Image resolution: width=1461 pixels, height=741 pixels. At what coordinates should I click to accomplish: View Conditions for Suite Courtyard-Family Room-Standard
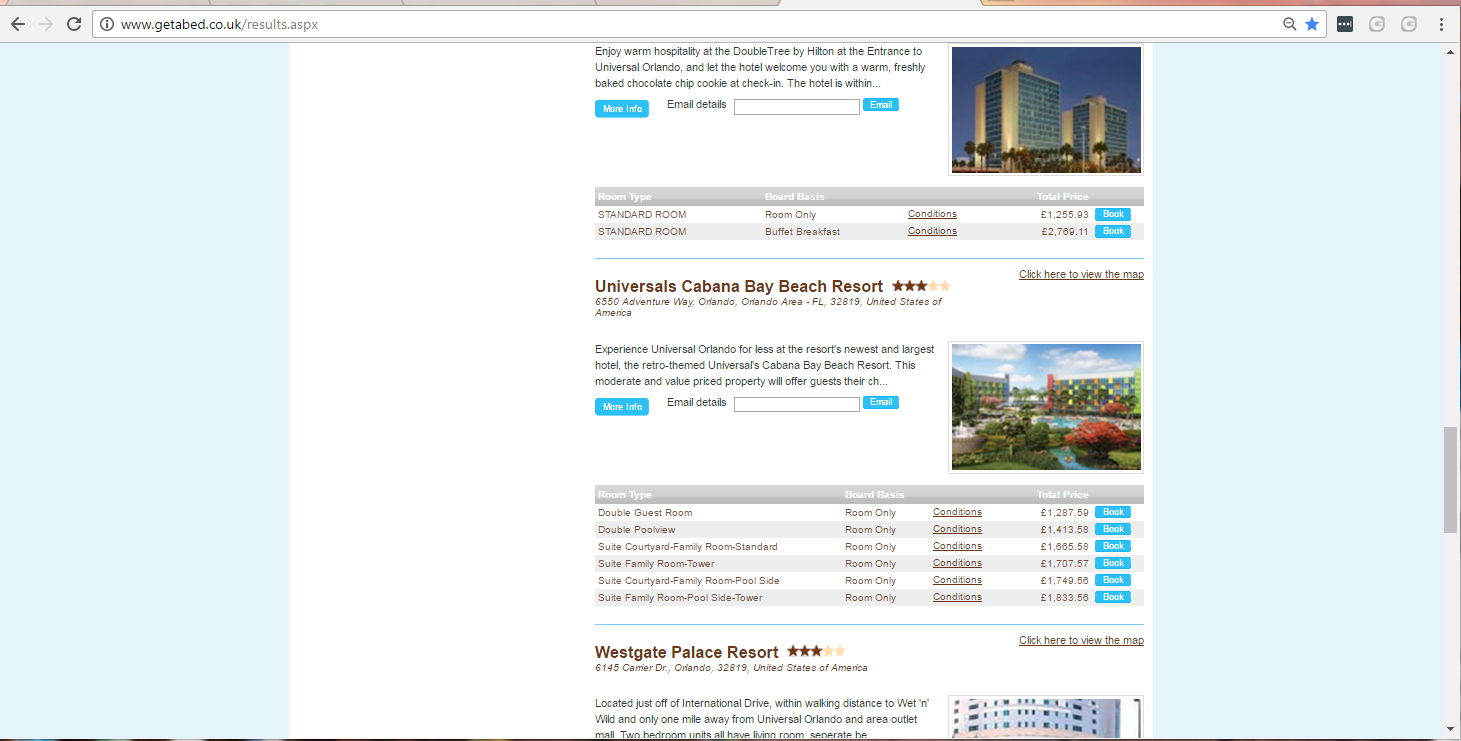(957, 546)
